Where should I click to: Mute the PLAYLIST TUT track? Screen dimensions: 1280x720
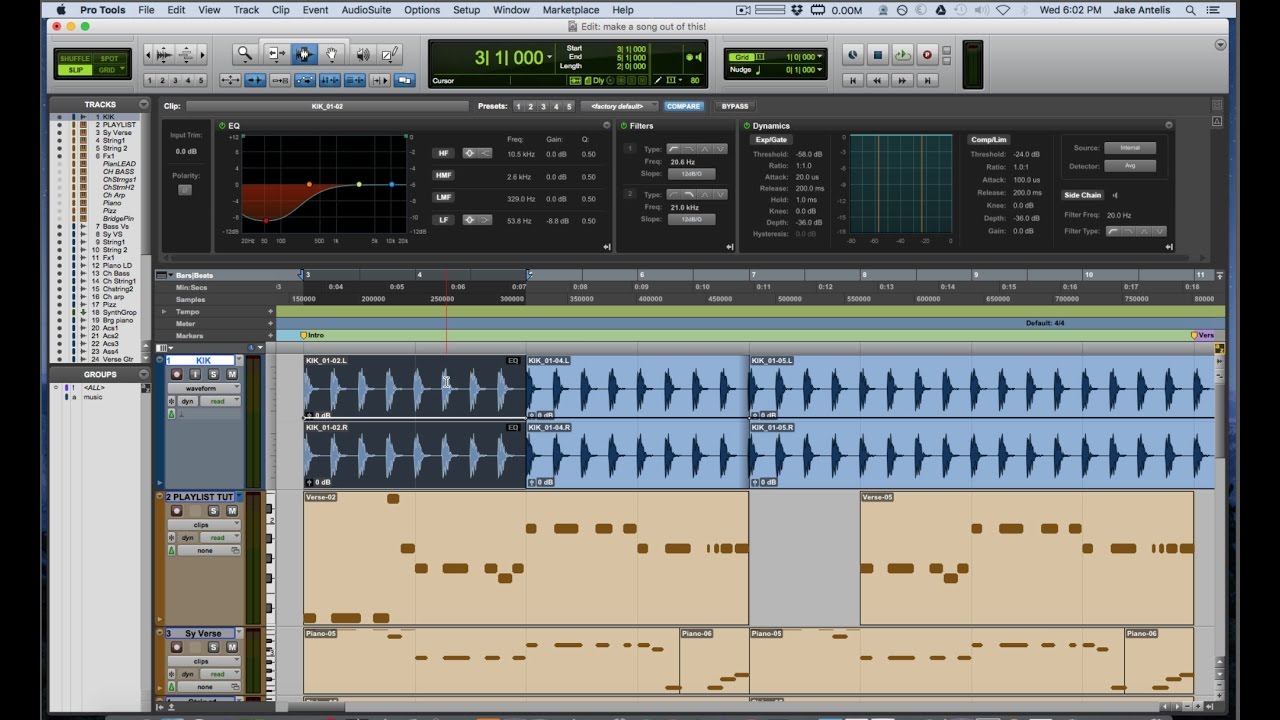(232, 511)
